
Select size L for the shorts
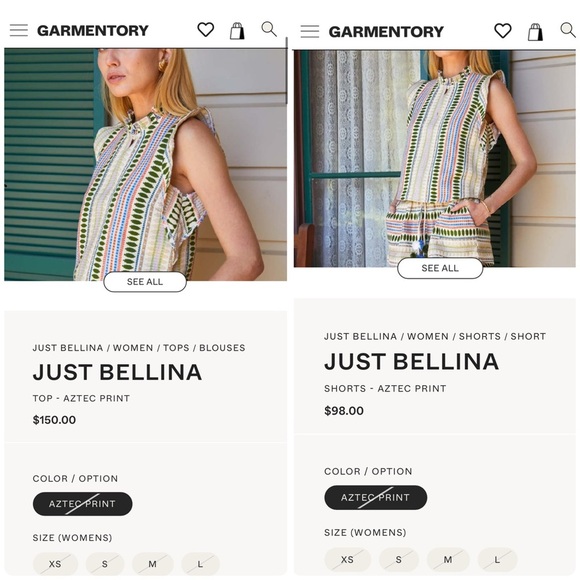click(497, 559)
